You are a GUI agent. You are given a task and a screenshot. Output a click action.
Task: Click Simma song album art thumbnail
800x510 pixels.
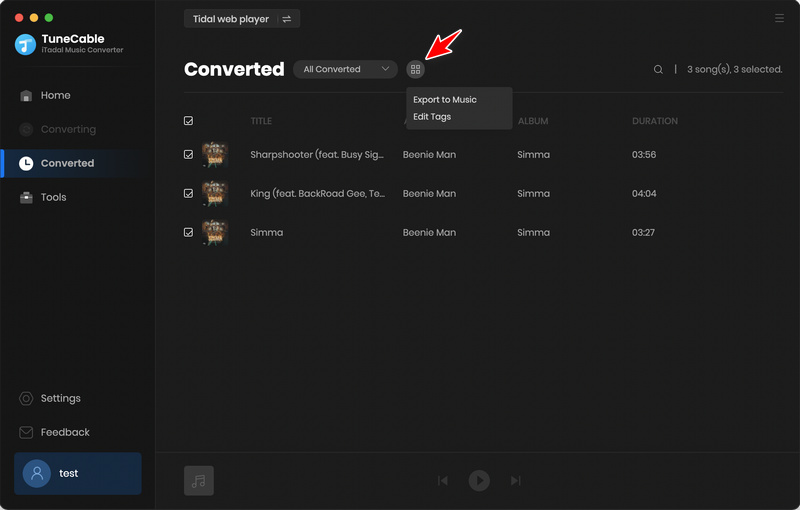coord(215,232)
